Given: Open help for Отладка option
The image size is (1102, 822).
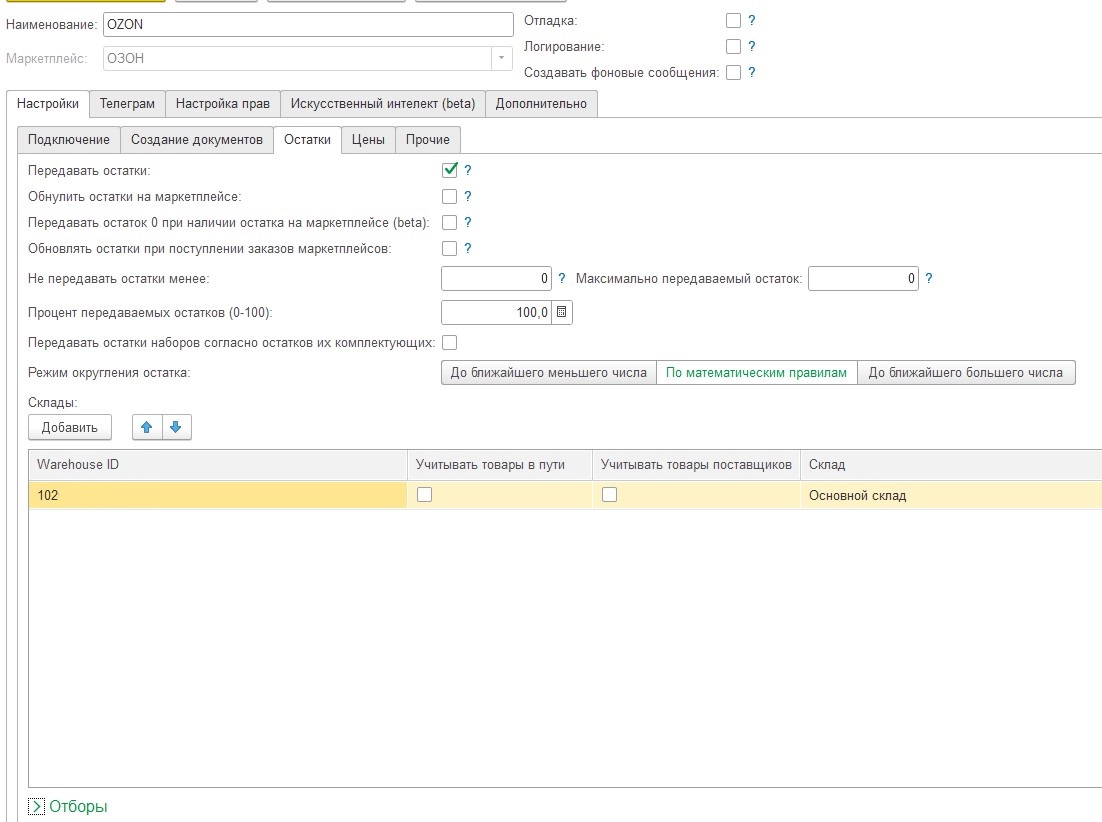Looking at the screenshot, I should point(751,20).
